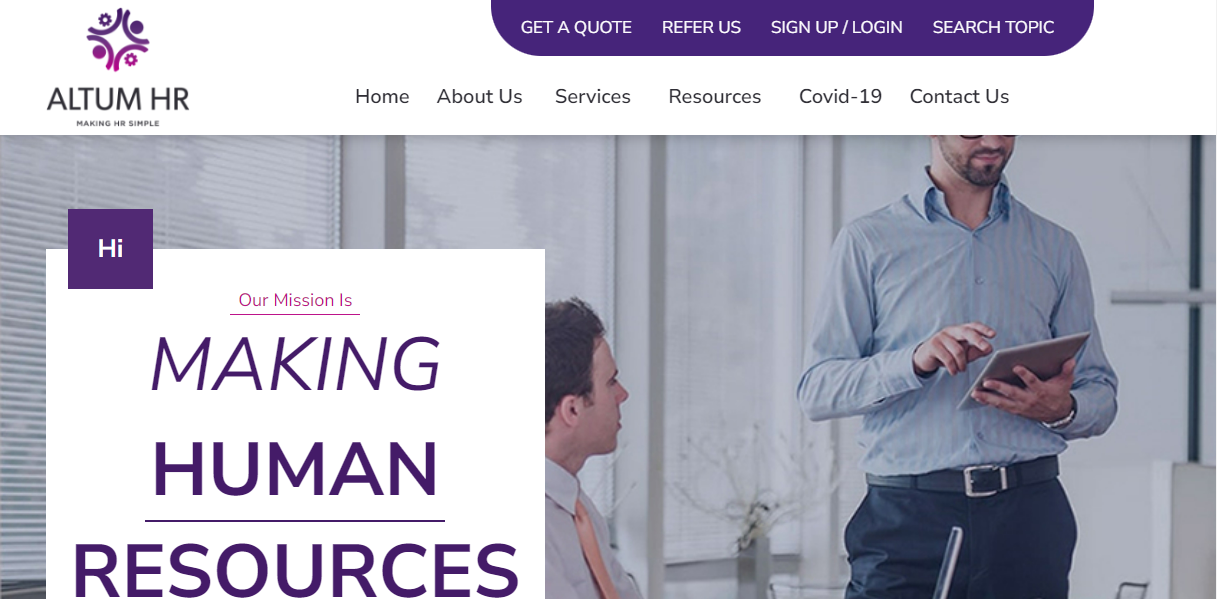This screenshot has height=599, width=1217.
Task: Click the italic MAKING heading
Action: [x=295, y=364]
